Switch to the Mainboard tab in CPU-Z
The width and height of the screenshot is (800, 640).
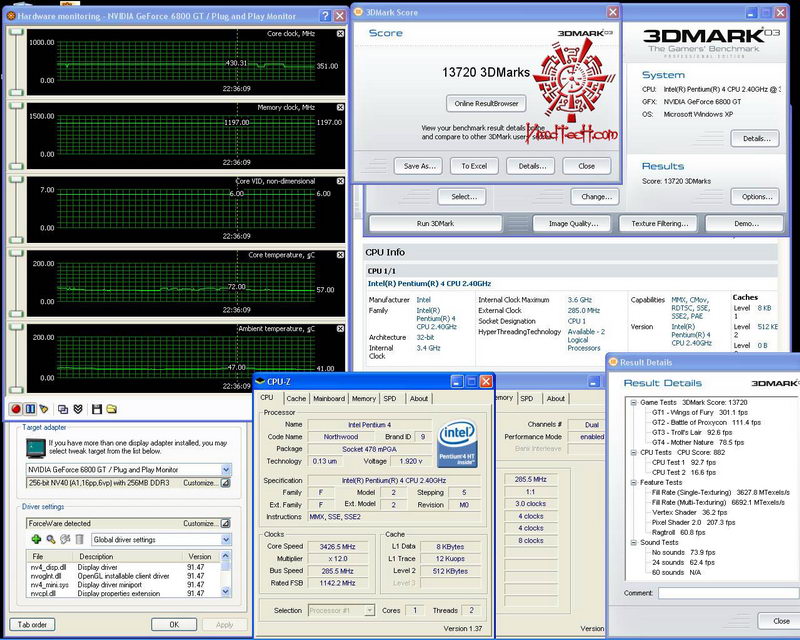329,399
